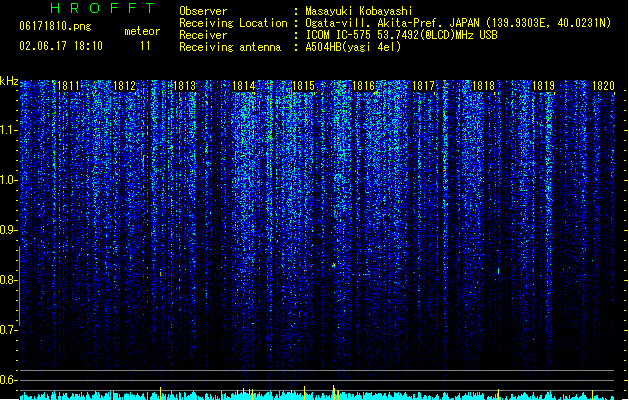Click the 1820 time marker
The width and height of the screenshot is (629, 400).
point(603,85)
